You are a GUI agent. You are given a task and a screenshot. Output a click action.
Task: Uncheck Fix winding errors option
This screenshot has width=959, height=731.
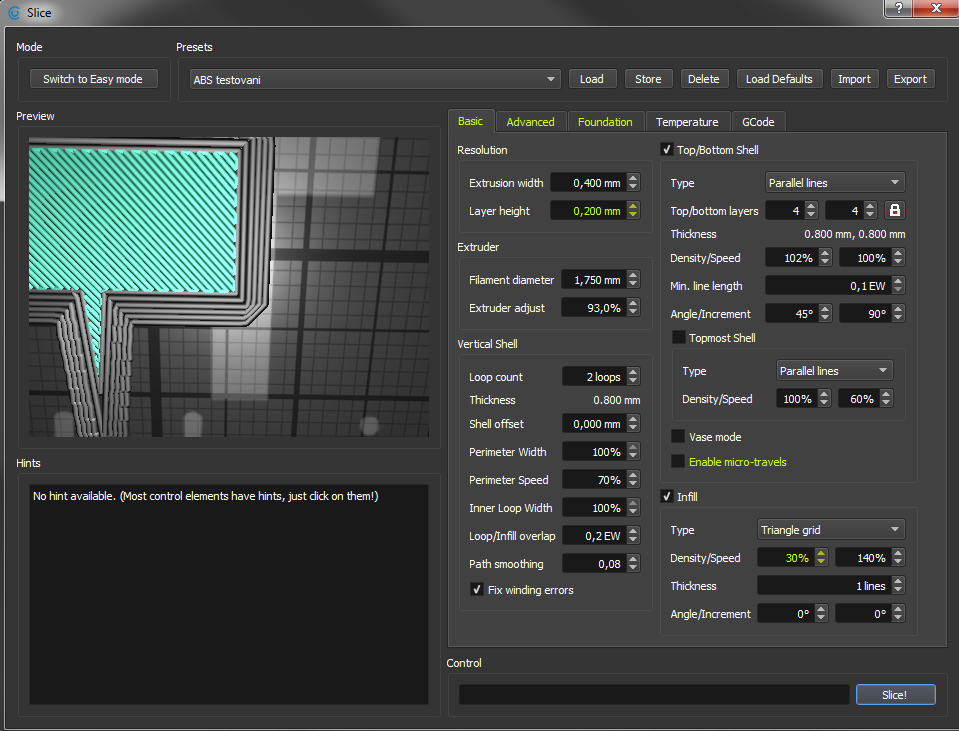click(477, 590)
